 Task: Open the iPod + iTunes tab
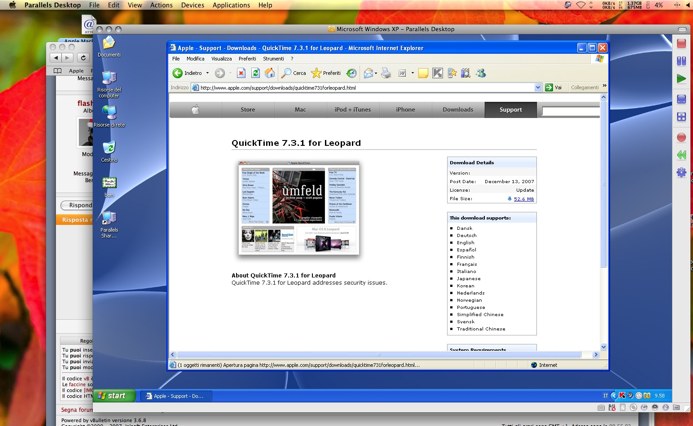(353, 110)
